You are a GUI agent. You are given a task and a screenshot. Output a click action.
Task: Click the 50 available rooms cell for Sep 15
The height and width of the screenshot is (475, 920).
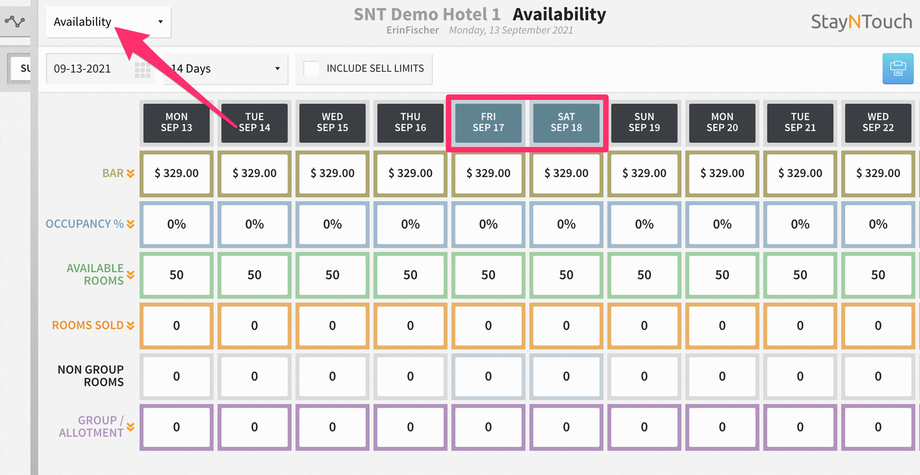tap(332, 275)
